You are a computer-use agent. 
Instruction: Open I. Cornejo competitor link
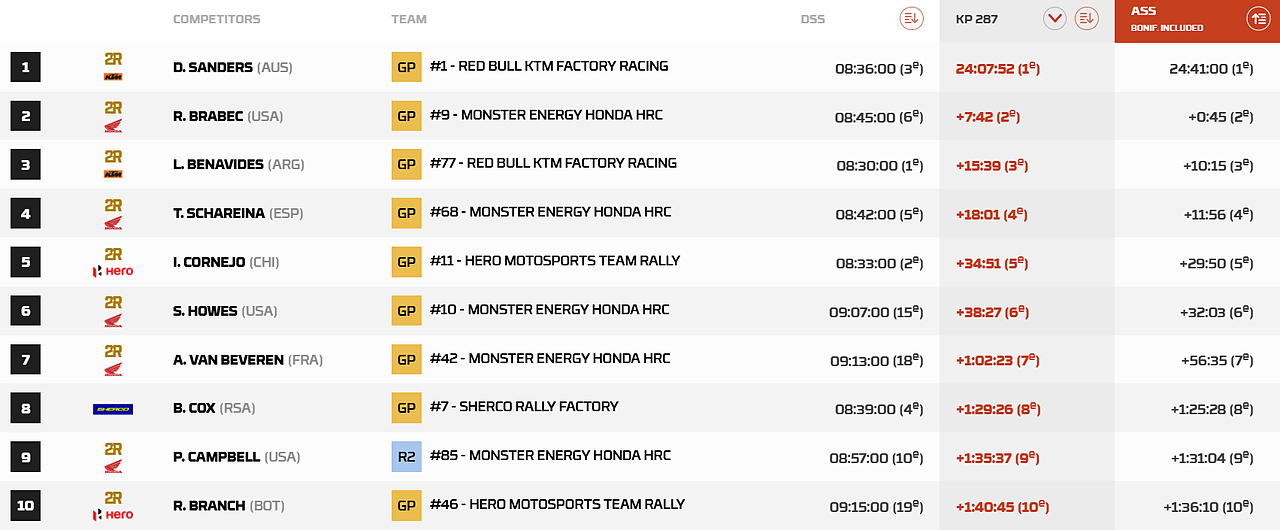coord(226,262)
